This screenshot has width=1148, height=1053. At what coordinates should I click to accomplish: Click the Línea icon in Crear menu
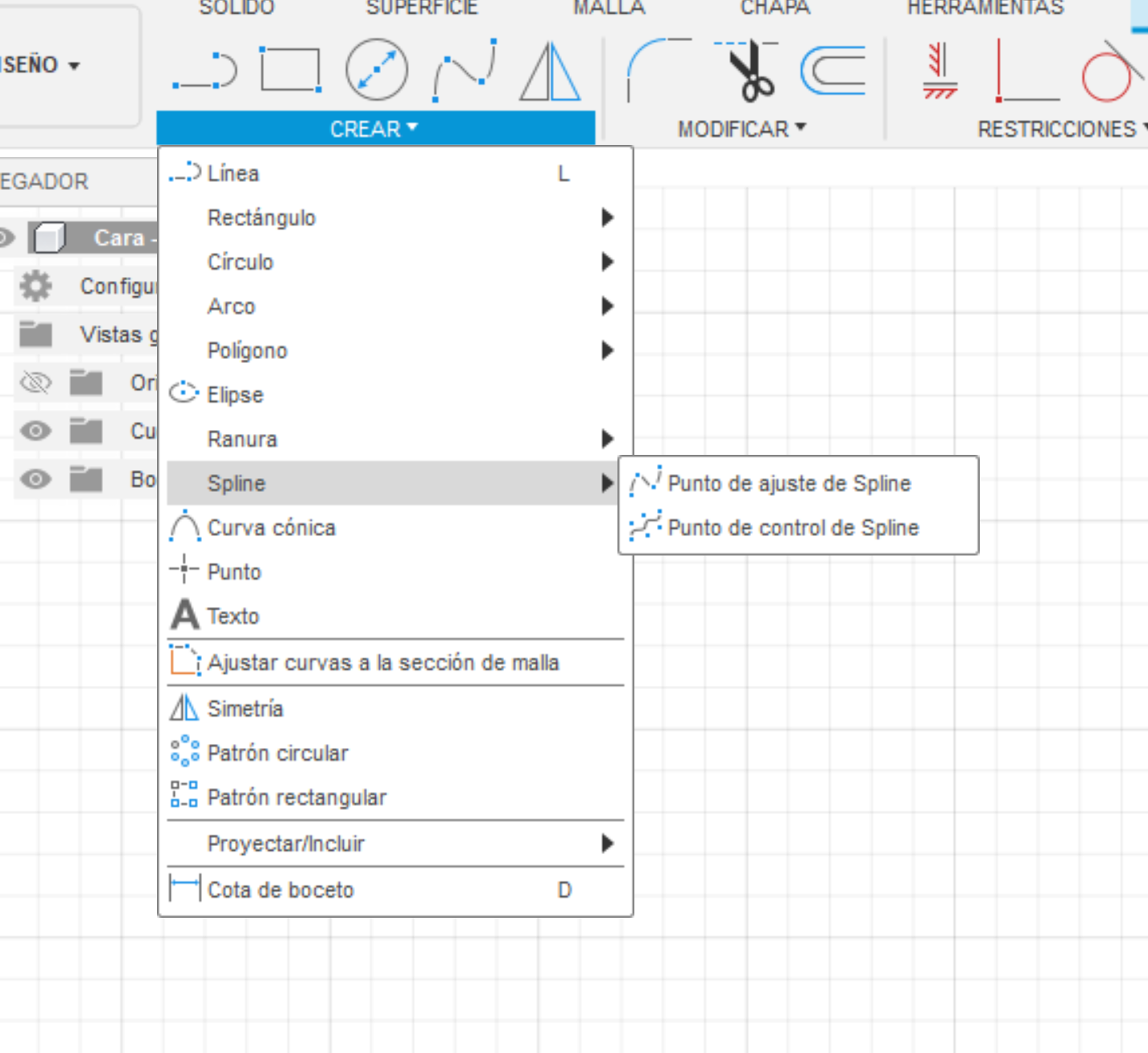(x=184, y=172)
